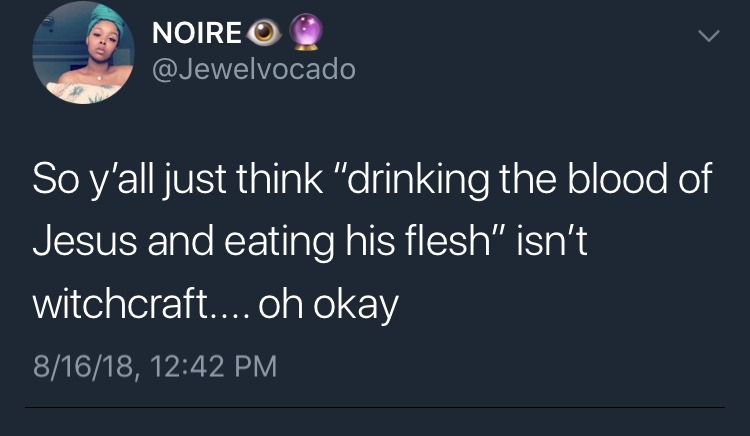The height and width of the screenshot is (436, 750).
Task: Click the crystal ball emoji icon
Action: (306, 33)
